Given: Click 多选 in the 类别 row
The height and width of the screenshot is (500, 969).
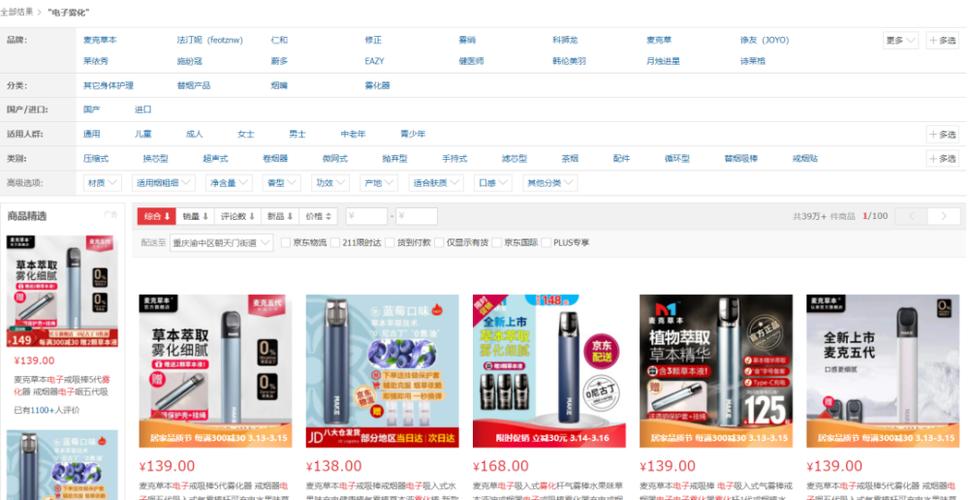Looking at the screenshot, I should point(942,159).
